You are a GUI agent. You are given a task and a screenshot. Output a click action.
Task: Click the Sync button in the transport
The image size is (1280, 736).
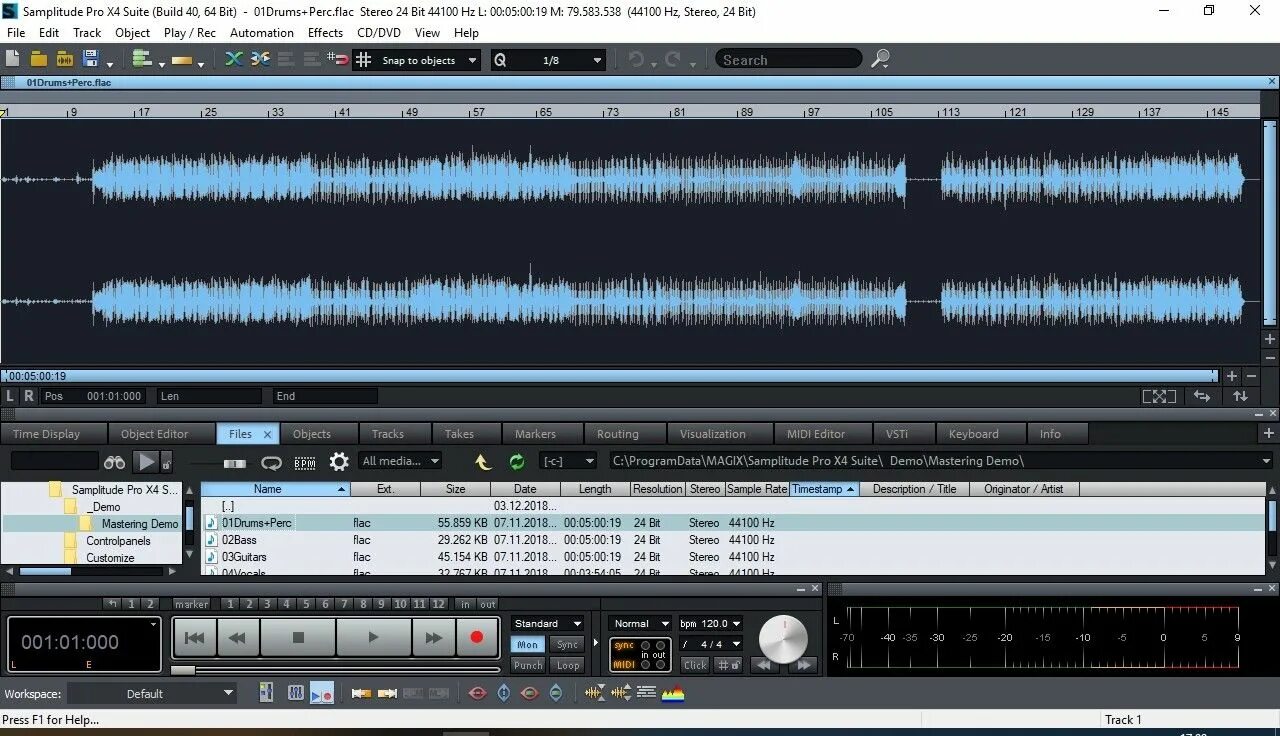point(567,644)
